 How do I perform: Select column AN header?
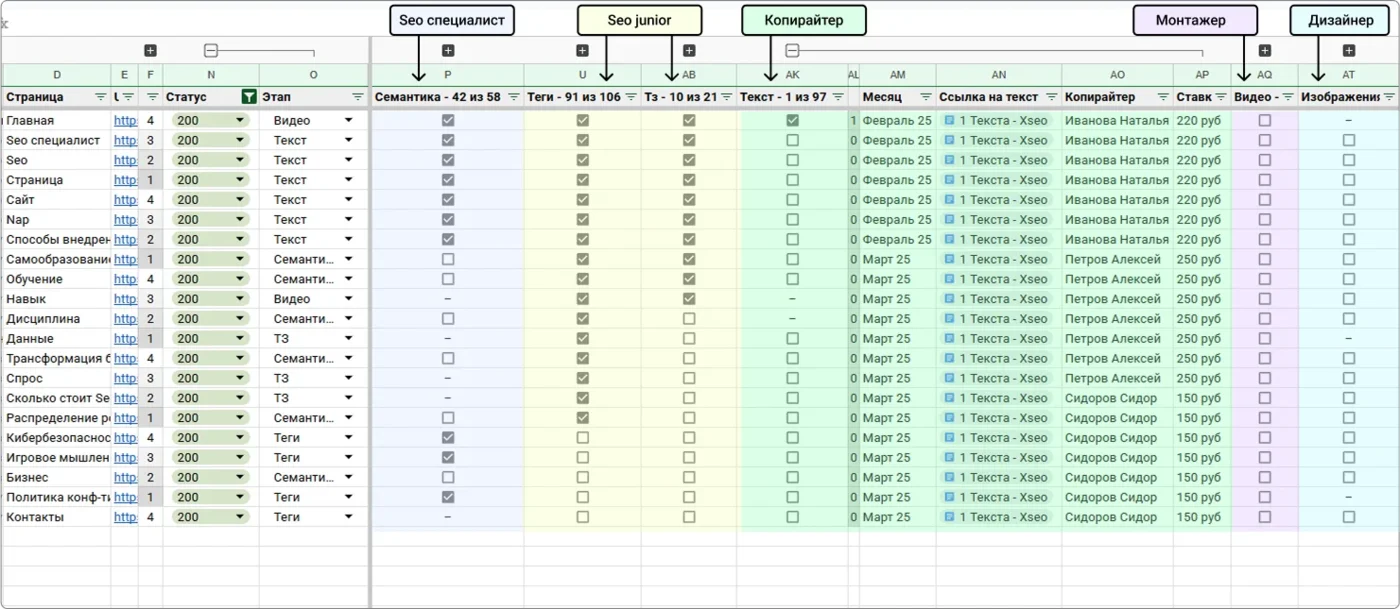click(999, 75)
